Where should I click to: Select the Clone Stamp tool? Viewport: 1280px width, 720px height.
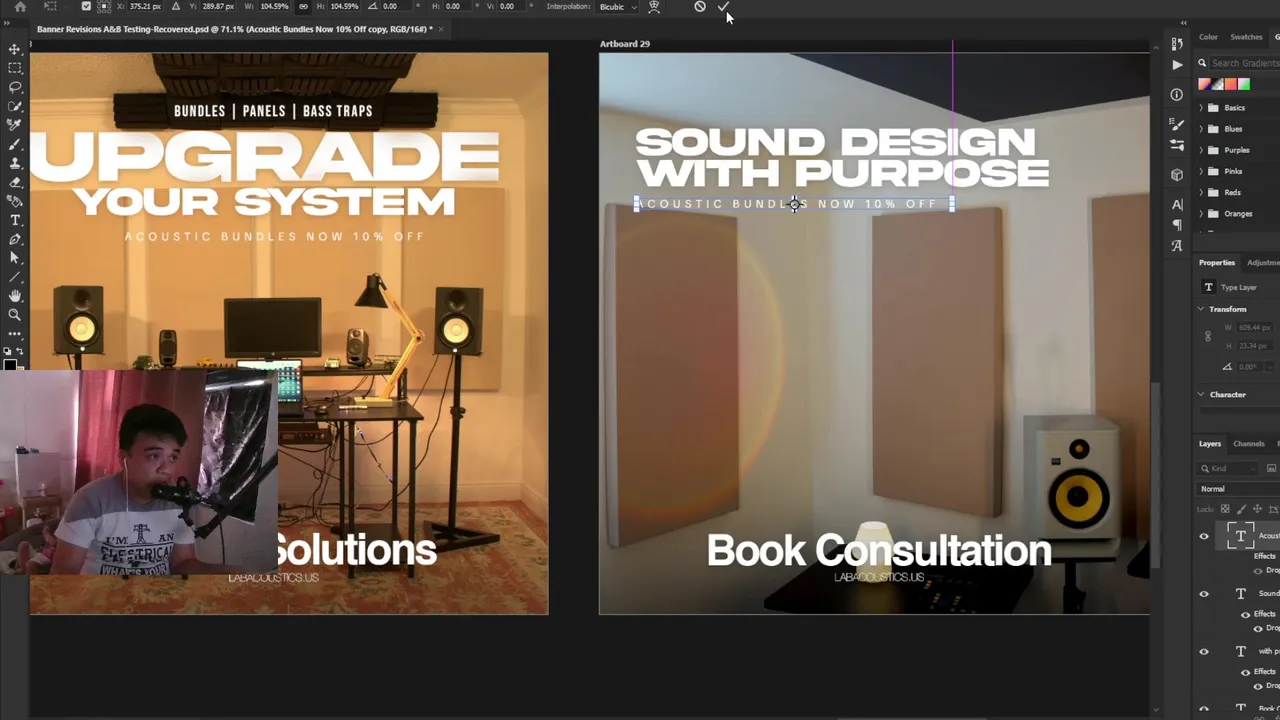point(15,163)
